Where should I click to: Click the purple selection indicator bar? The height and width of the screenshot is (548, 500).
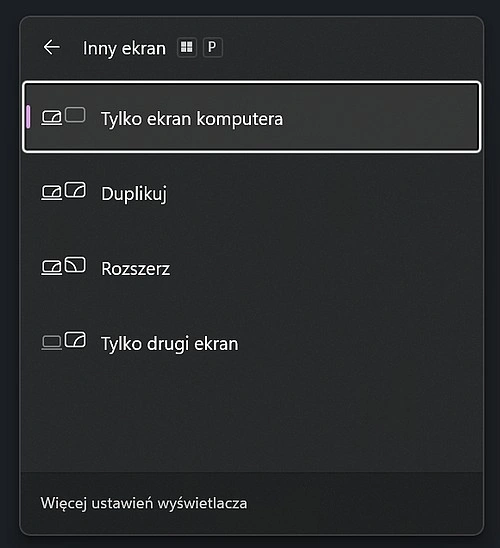pyautogui.click(x=28, y=117)
